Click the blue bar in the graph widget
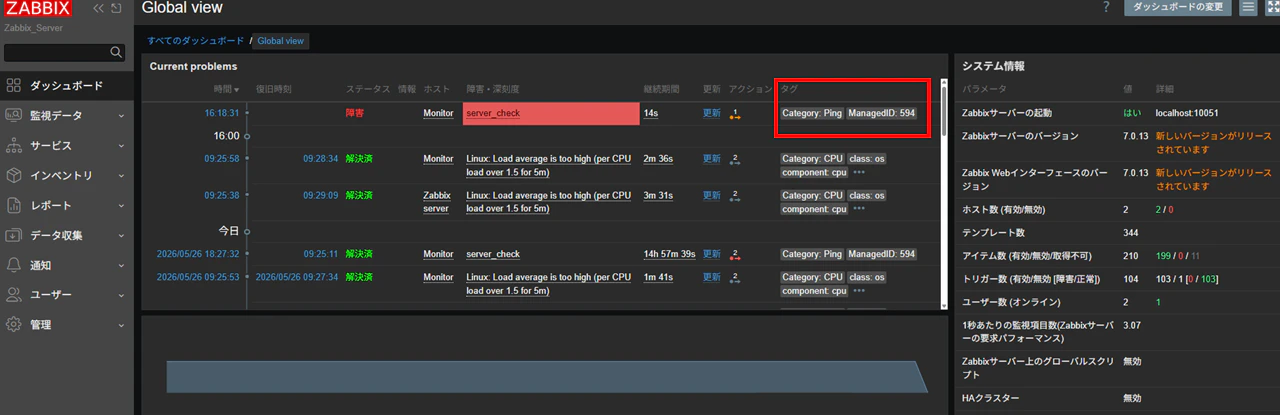The width and height of the screenshot is (1280, 415). click(x=546, y=377)
